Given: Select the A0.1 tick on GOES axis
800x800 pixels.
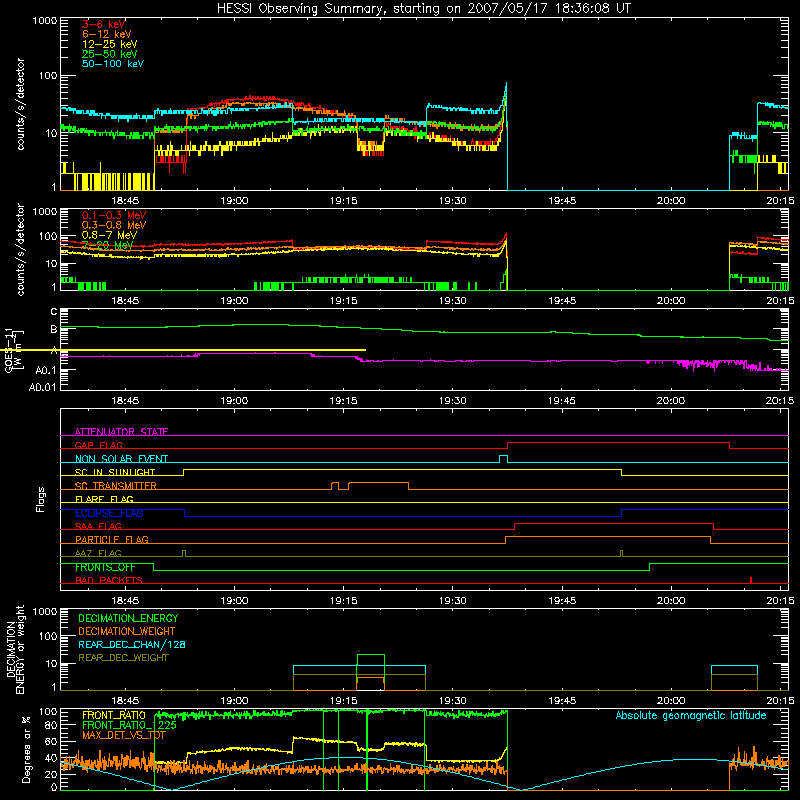Looking at the screenshot, I should click(45, 370).
